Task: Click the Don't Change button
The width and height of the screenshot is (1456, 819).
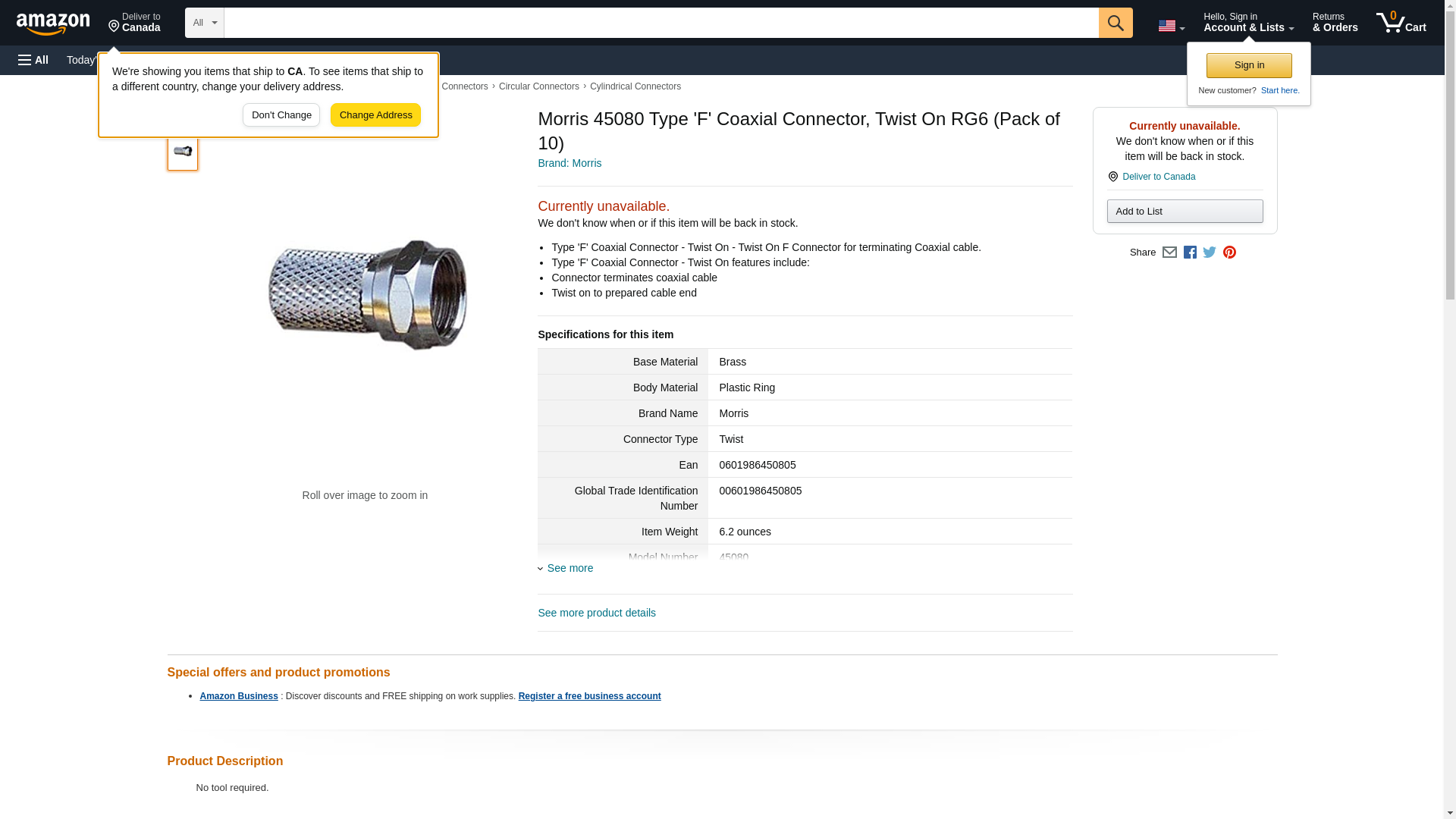Action: [281, 115]
